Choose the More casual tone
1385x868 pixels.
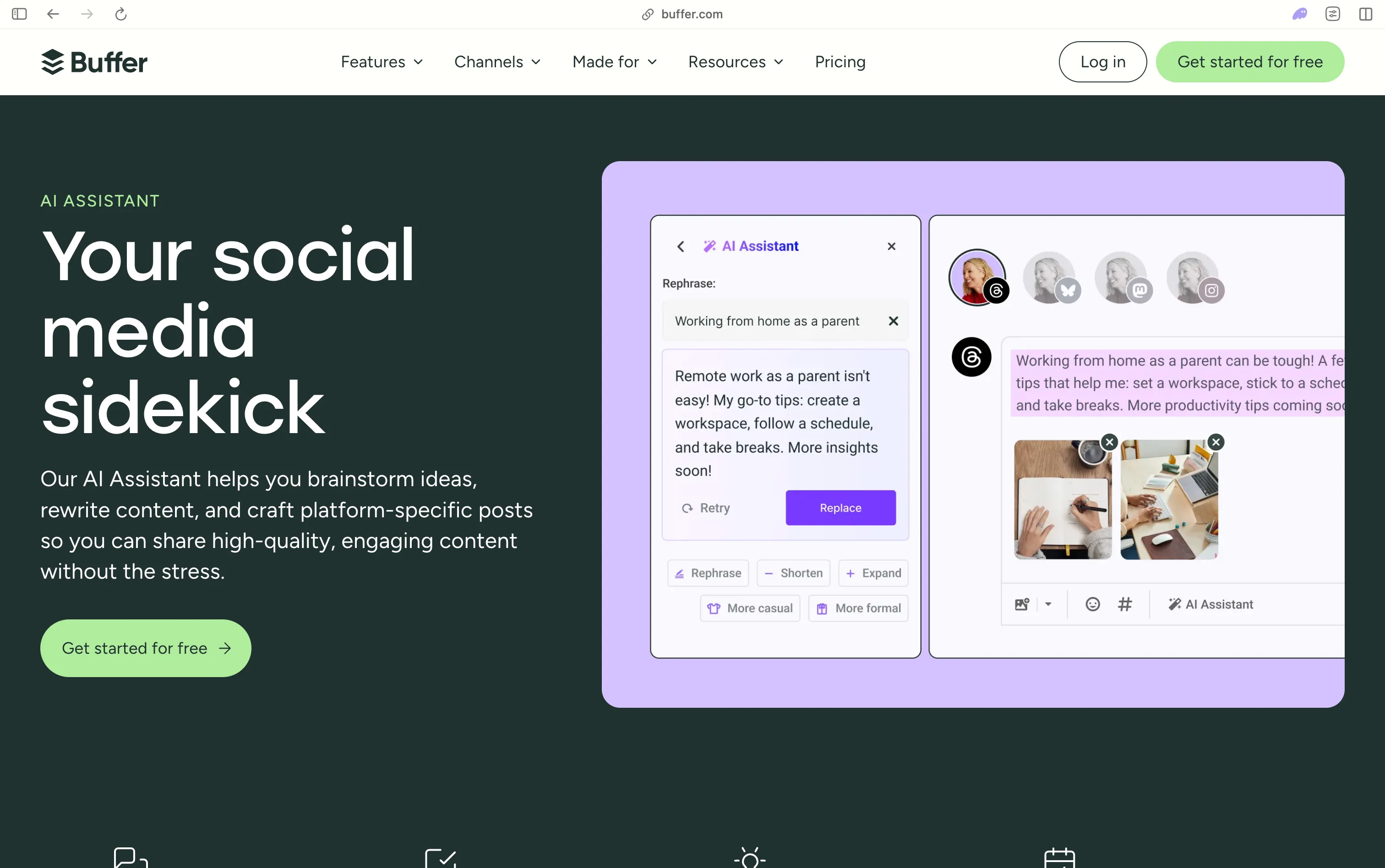[750, 608]
